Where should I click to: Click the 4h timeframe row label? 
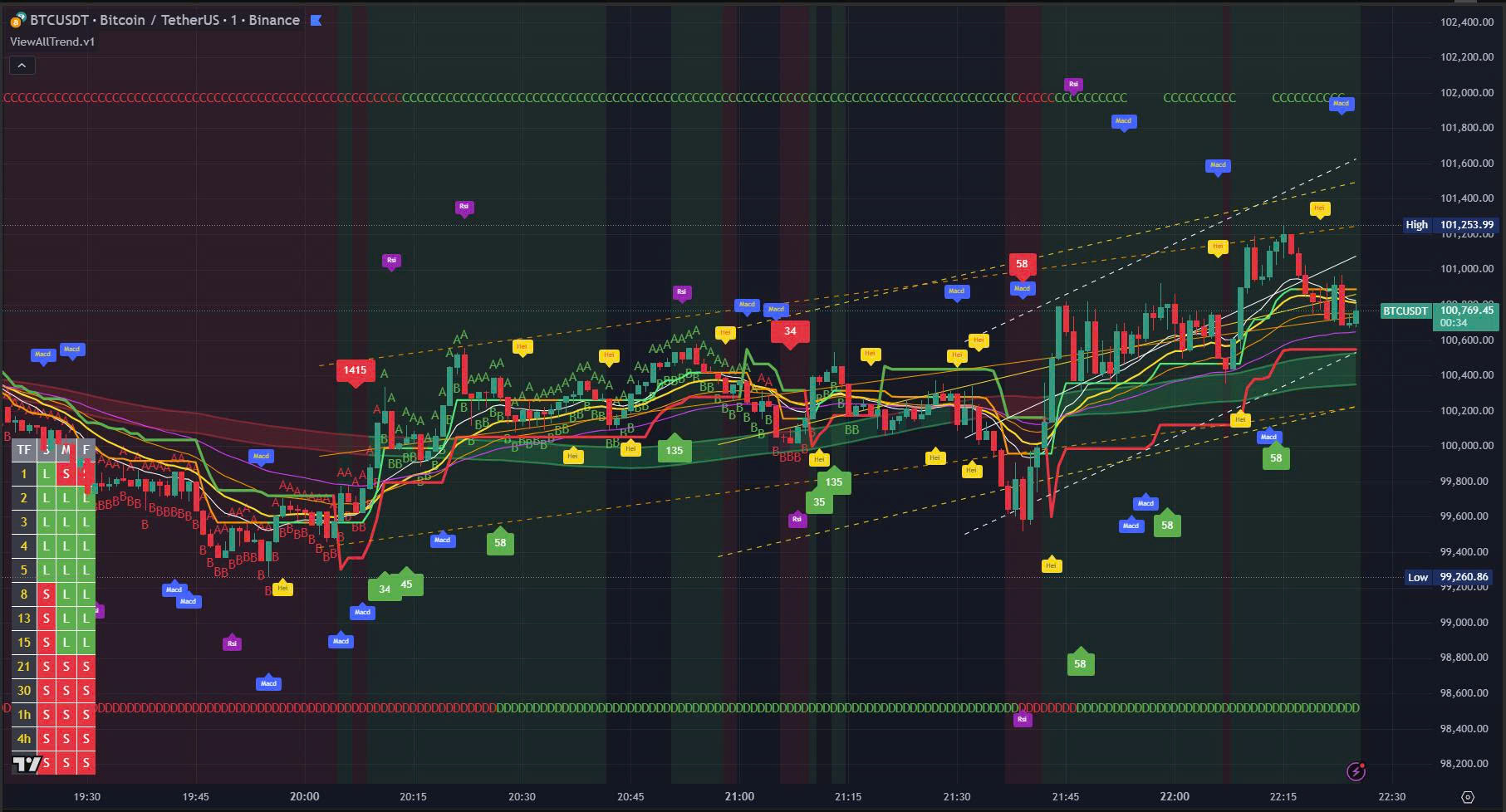pyautogui.click(x=24, y=739)
